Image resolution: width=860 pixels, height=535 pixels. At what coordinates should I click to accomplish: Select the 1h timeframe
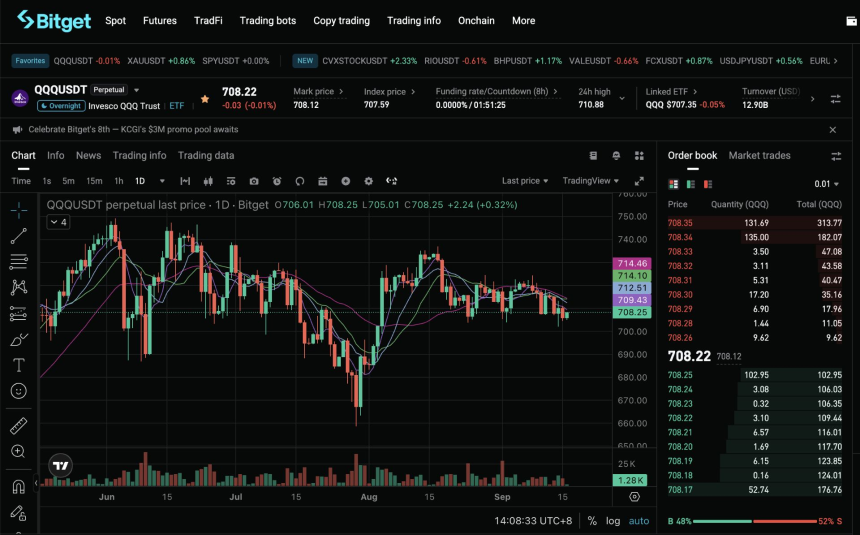coord(118,181)
